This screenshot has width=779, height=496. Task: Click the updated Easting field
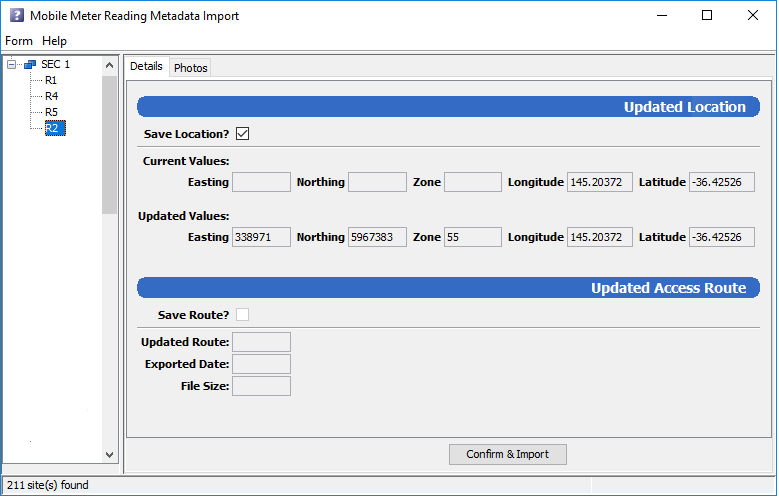261,237
